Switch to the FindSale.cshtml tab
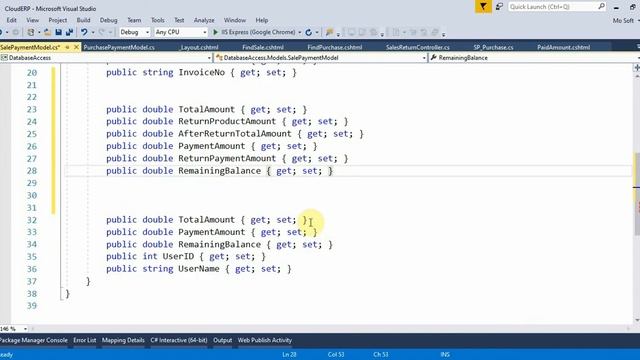 coord(262,47)
